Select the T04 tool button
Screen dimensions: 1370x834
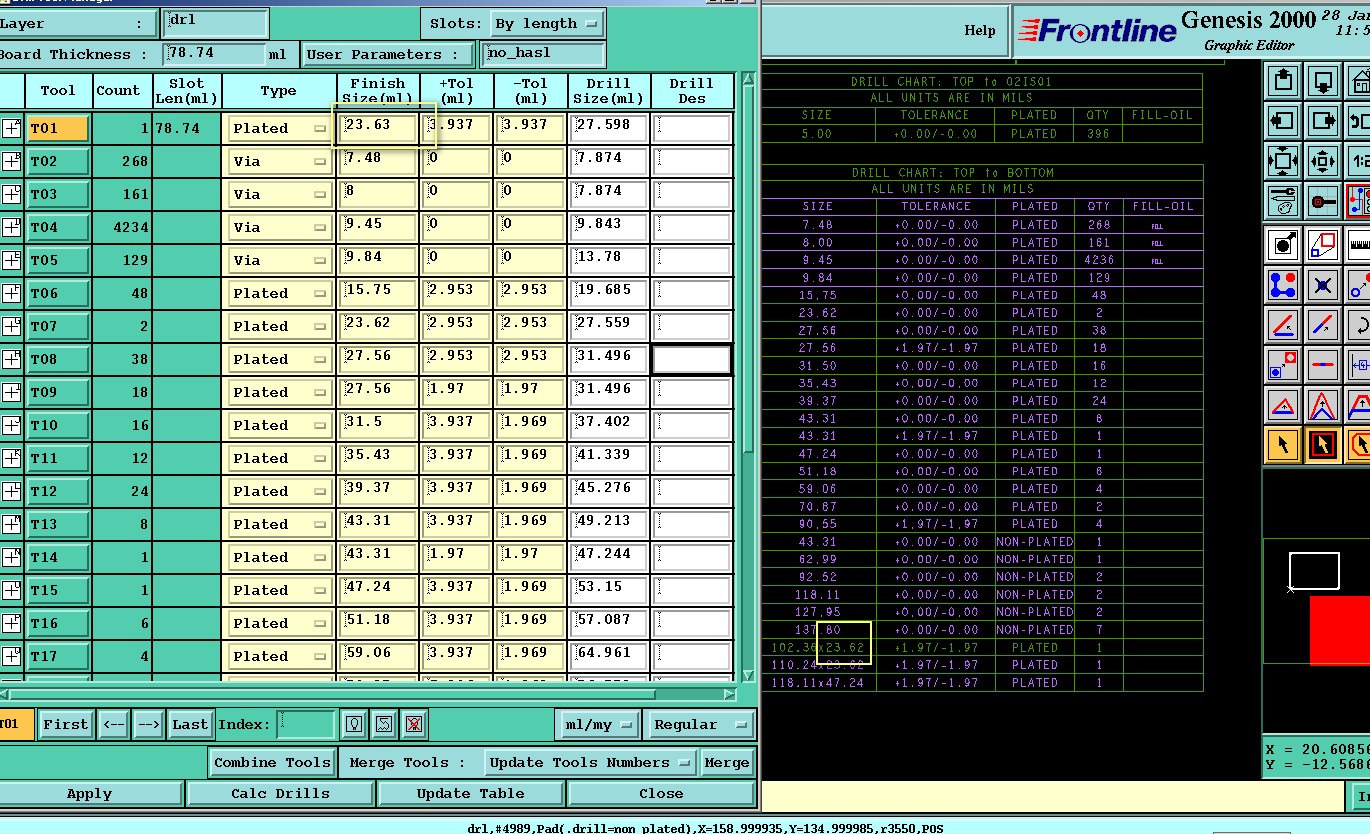[x=57, y=227]
